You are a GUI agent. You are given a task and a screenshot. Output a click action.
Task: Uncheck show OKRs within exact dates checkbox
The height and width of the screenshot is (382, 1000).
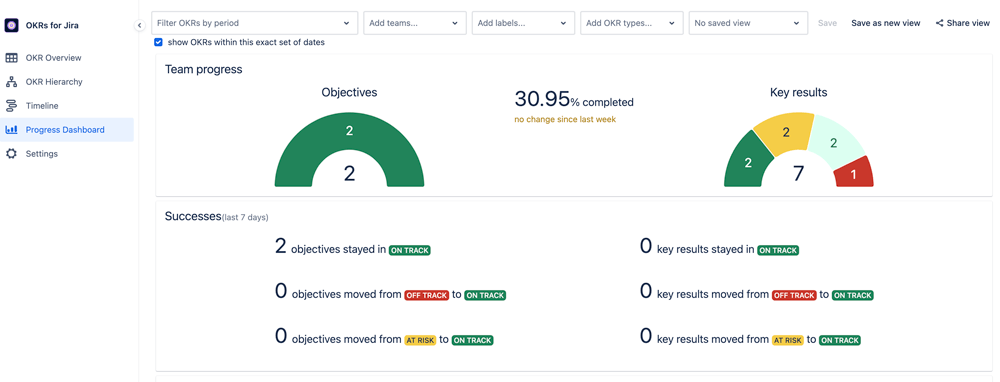pyautogui.click(x=158, y=43)
